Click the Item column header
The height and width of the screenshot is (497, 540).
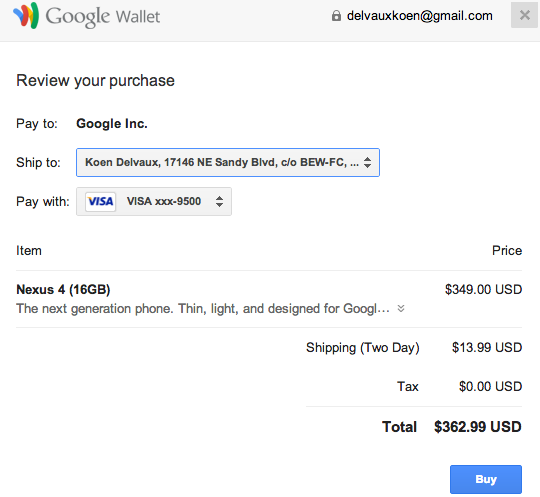click(x=29, y=251)
